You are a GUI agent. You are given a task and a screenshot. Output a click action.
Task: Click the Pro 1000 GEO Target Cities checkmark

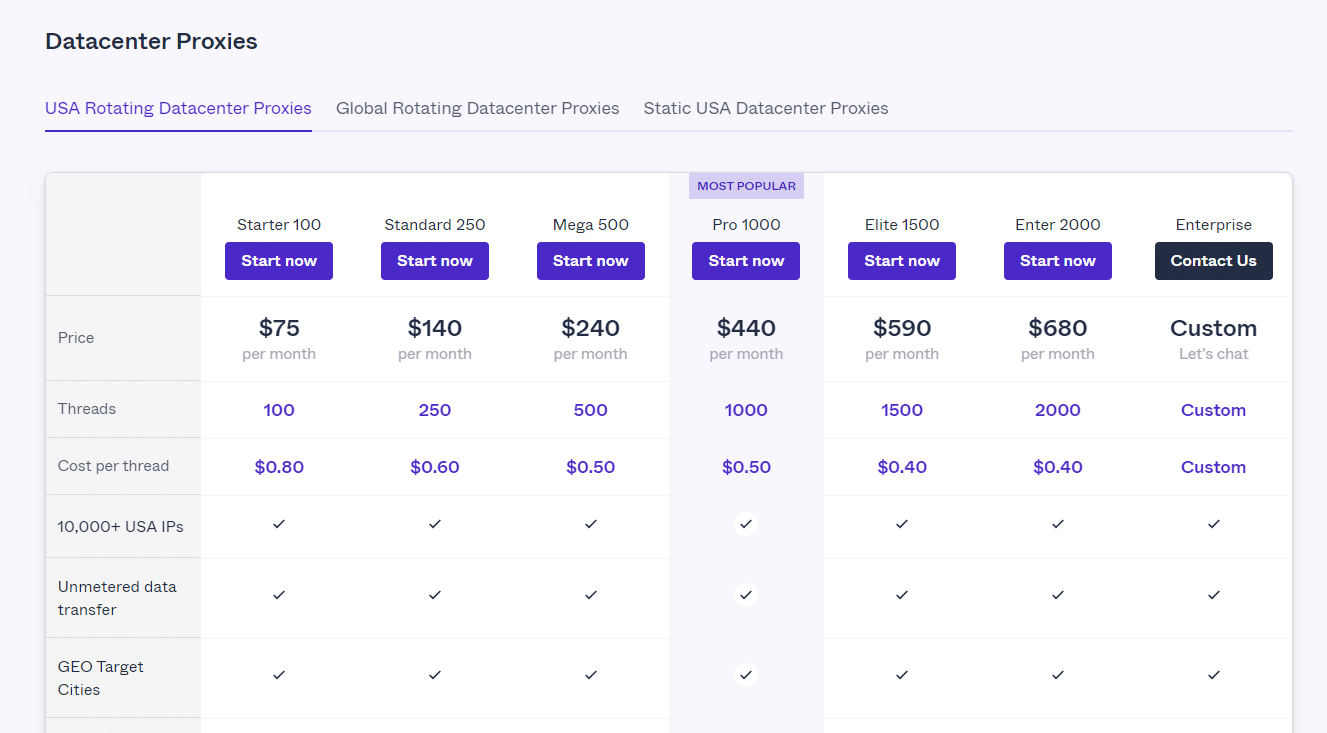(746, 675)
